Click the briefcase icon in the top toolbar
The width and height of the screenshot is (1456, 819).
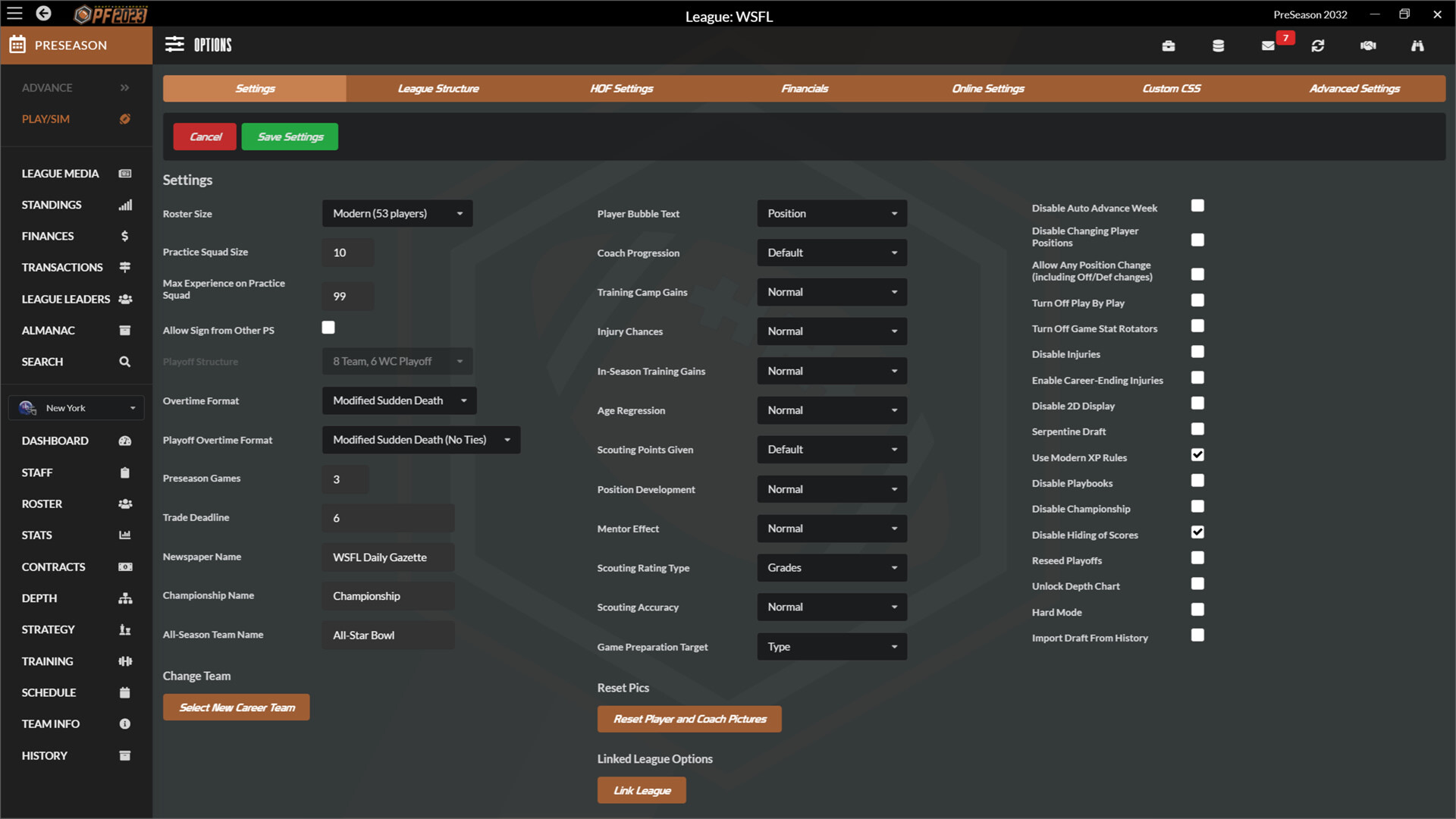click(x=1169, y=45)
